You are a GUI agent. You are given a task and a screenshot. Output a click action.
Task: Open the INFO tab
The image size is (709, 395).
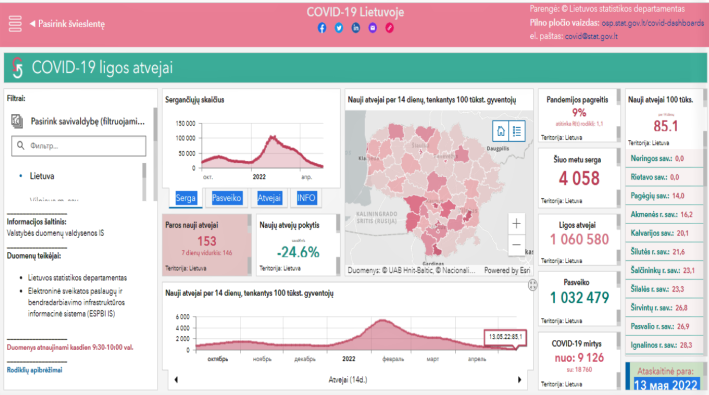click(306, 198)
